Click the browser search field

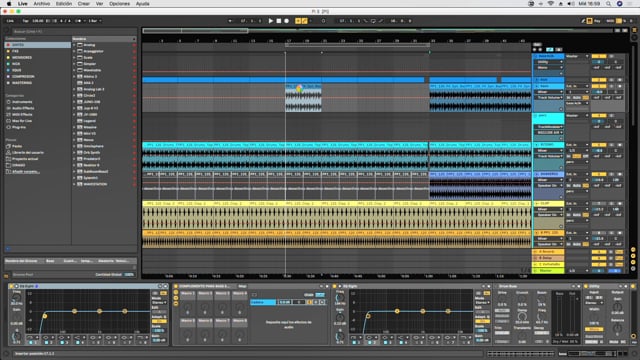73,31
